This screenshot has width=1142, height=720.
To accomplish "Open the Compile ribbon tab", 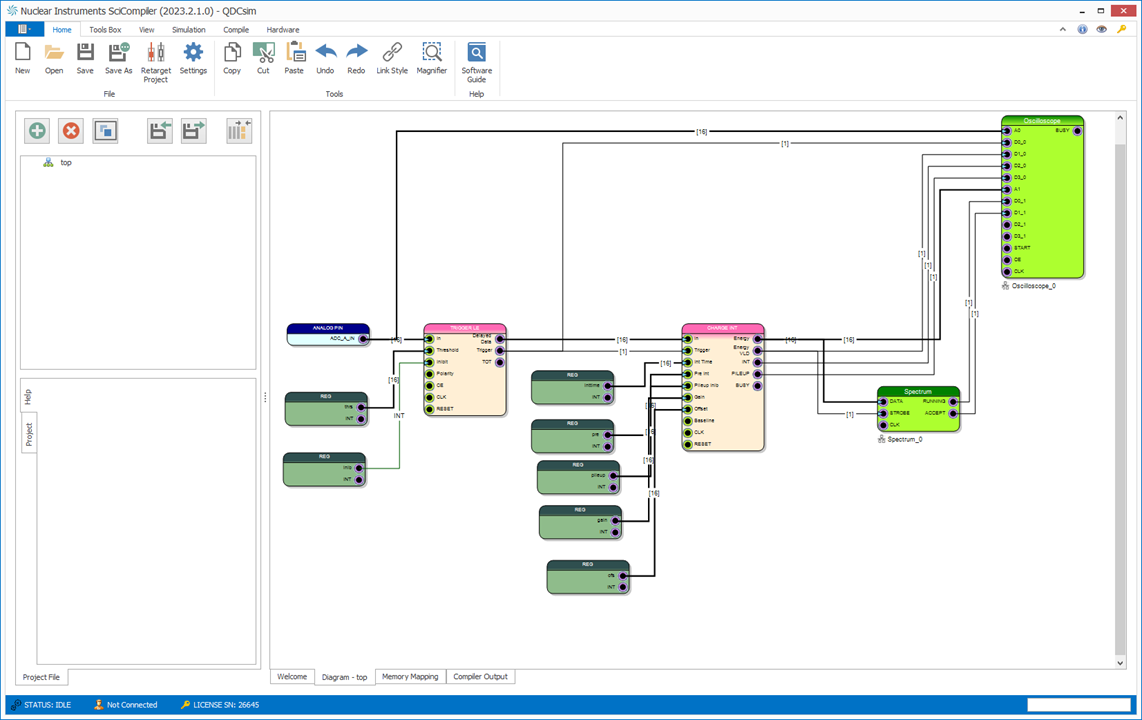I will coord(236,30).
